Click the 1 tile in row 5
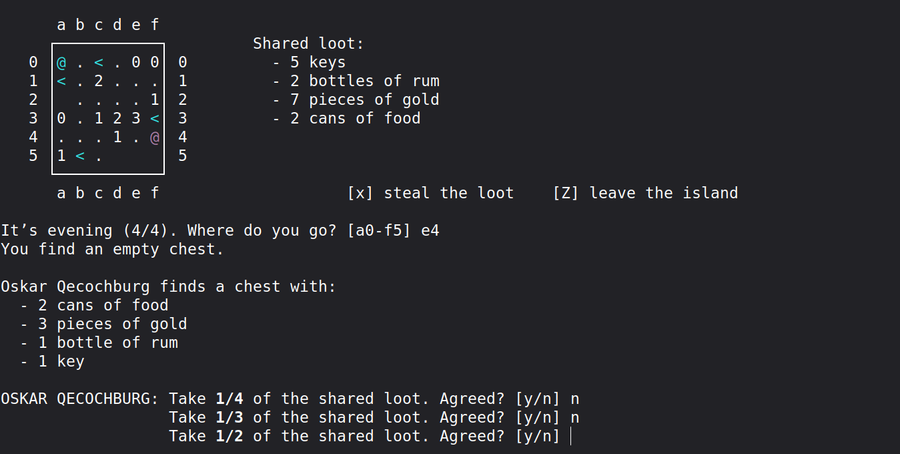This screenshot has height=454, width=900. point(61,156)
